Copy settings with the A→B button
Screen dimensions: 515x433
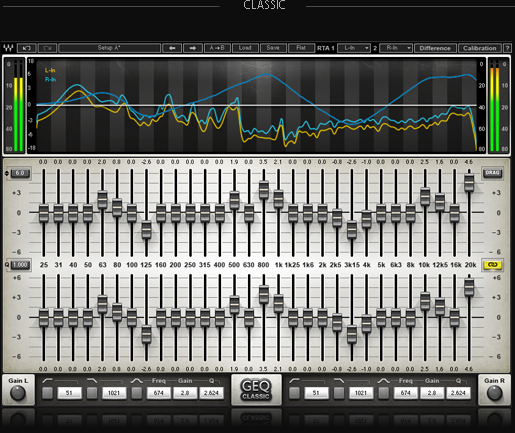(217, 48)
